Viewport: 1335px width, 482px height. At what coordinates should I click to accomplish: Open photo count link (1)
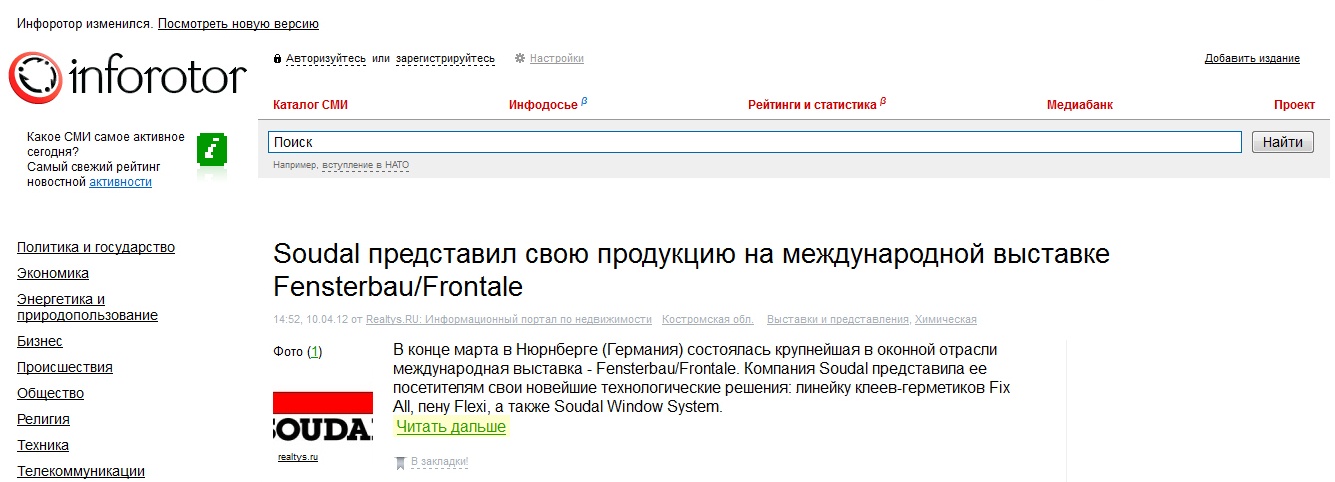click(x=315, y=351)
